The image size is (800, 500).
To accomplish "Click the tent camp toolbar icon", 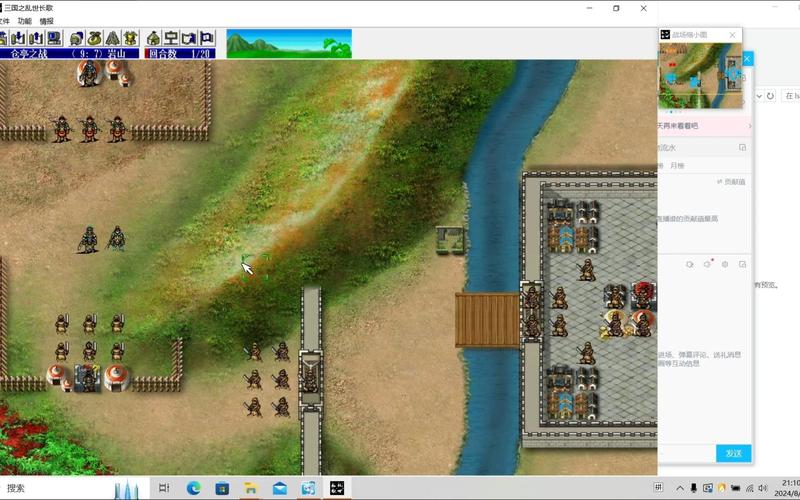I will coord(153,38).
